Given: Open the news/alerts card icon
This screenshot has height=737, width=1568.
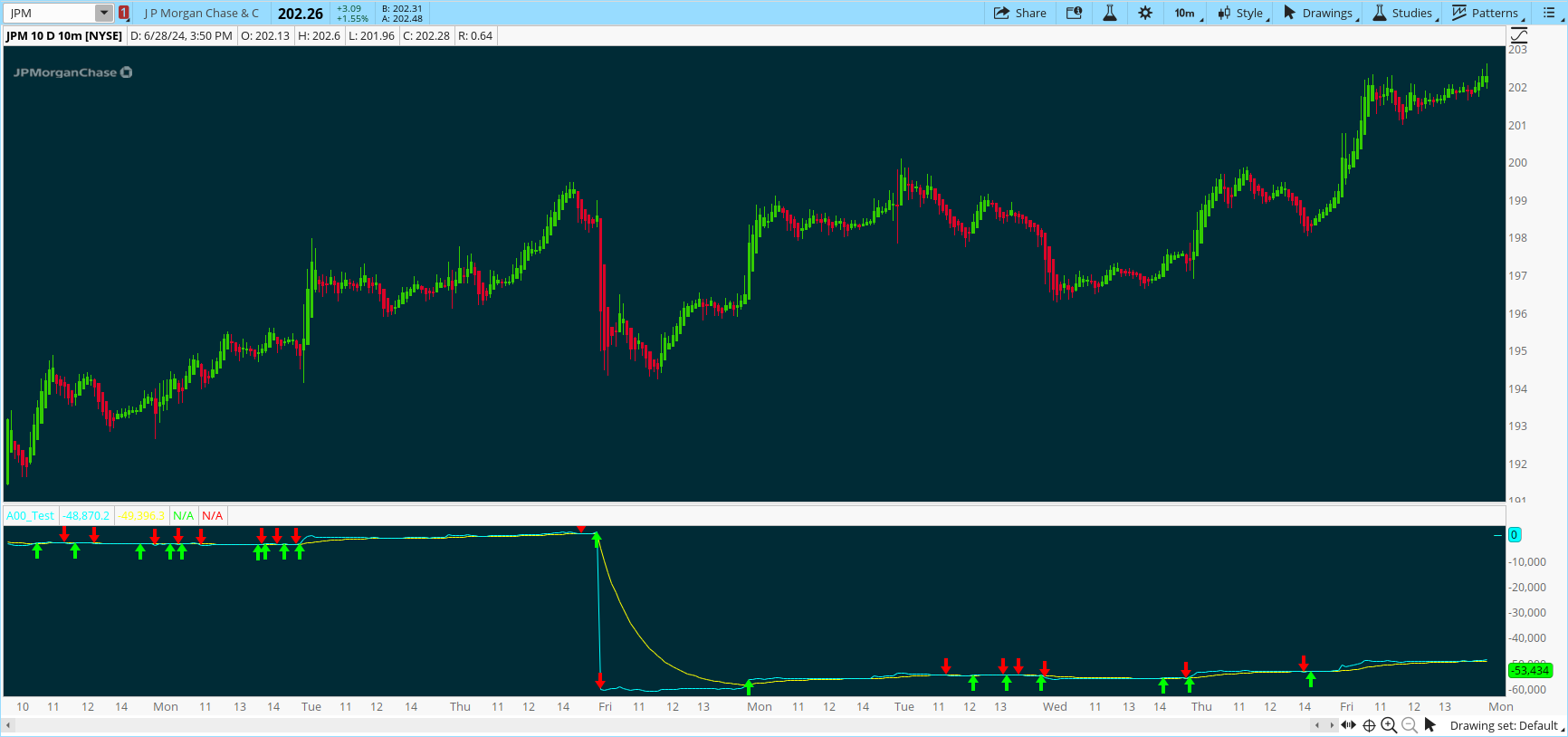Looking at the screenshot, I should click(1075, 13).
